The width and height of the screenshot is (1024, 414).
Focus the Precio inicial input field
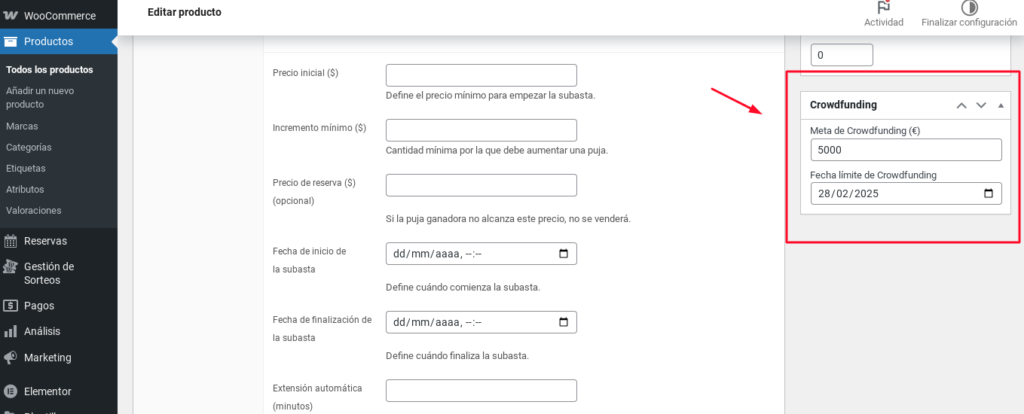coord(481,75)
